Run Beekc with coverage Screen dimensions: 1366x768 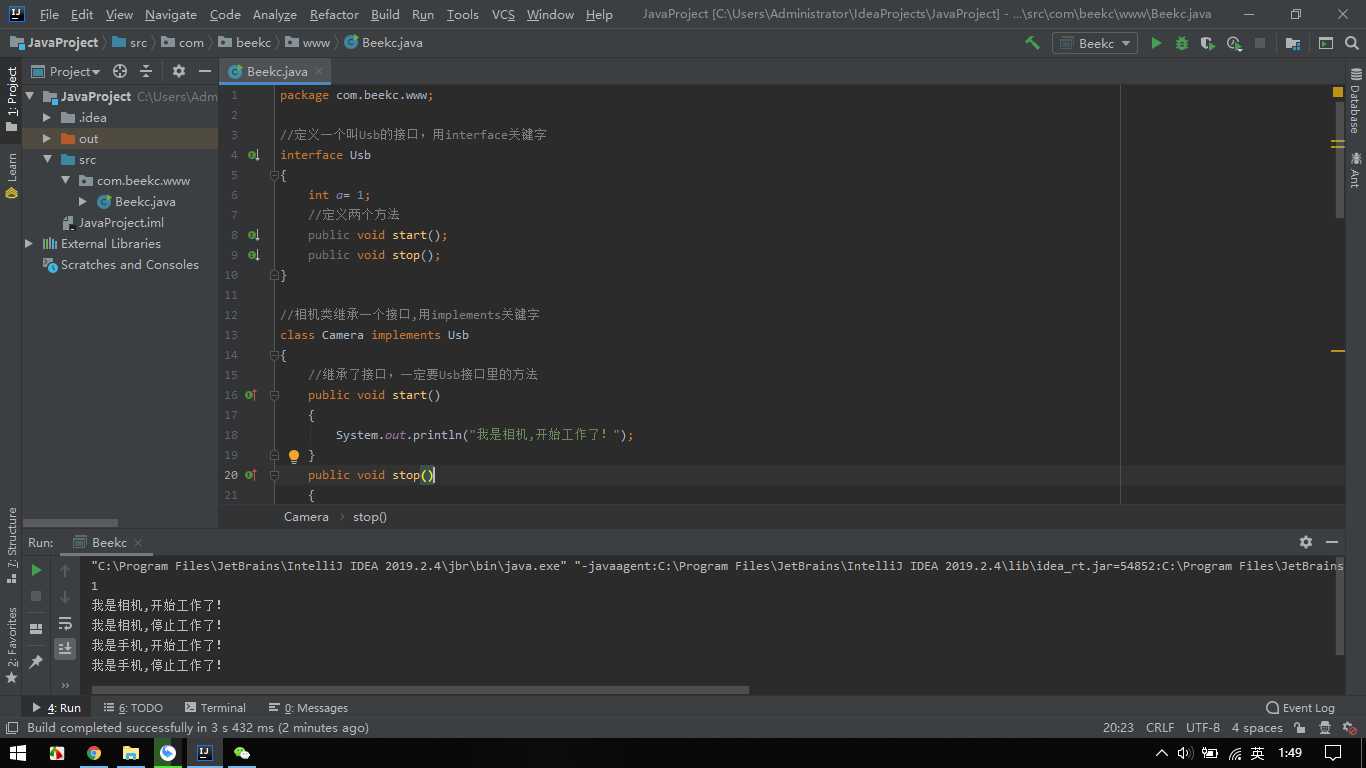pos(1208,43)
